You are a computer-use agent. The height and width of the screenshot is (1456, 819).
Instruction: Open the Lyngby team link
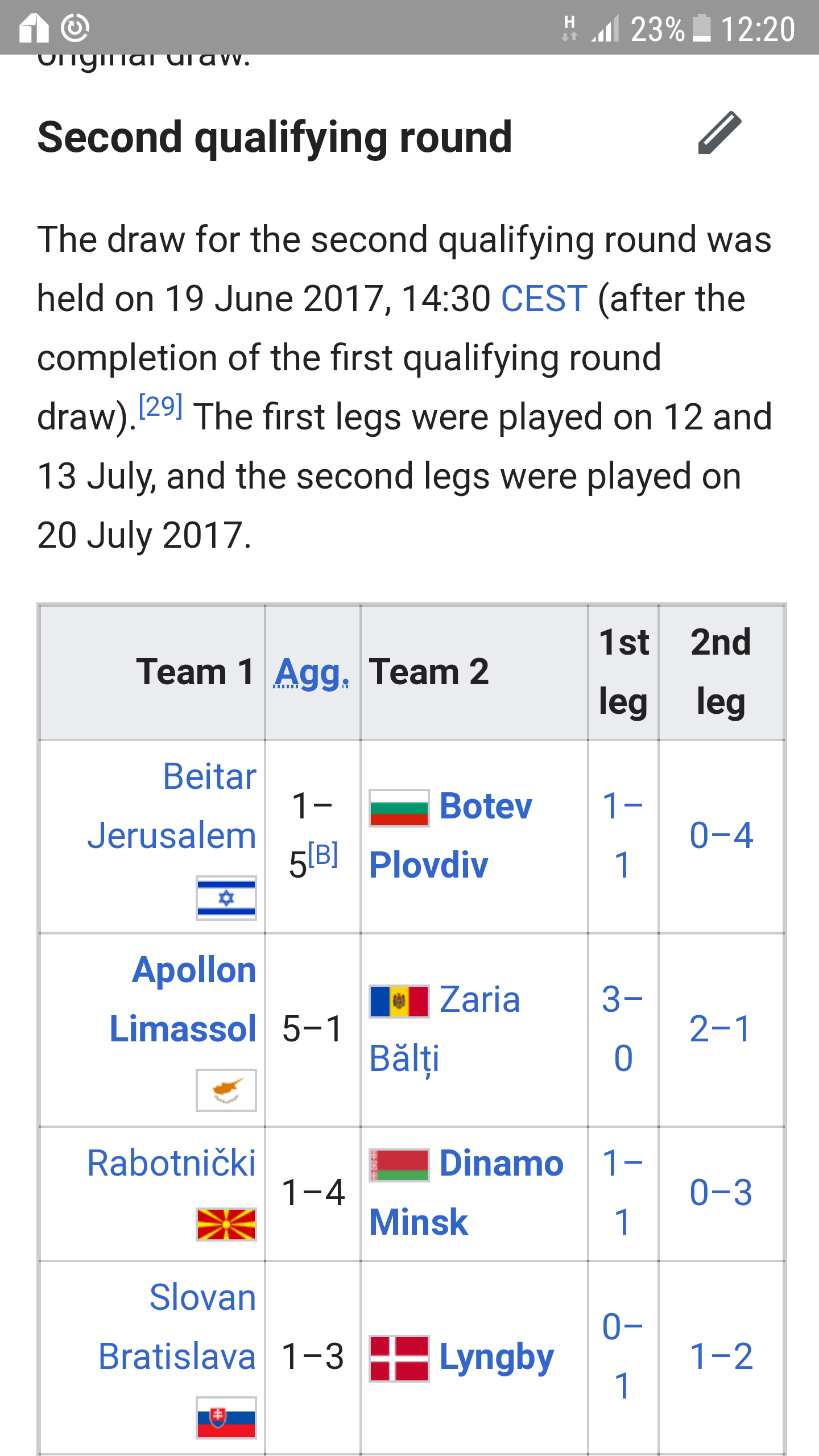pyautogui.click(x=497, y=1358)
